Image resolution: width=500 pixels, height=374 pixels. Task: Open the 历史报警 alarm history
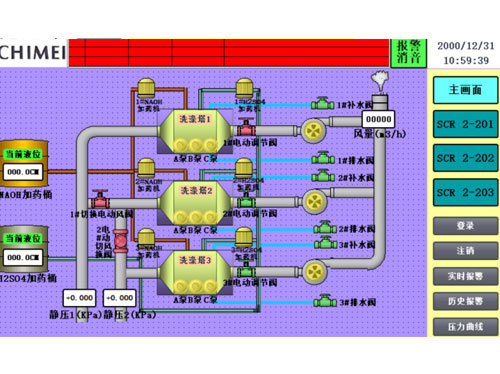tap(465, 301)
